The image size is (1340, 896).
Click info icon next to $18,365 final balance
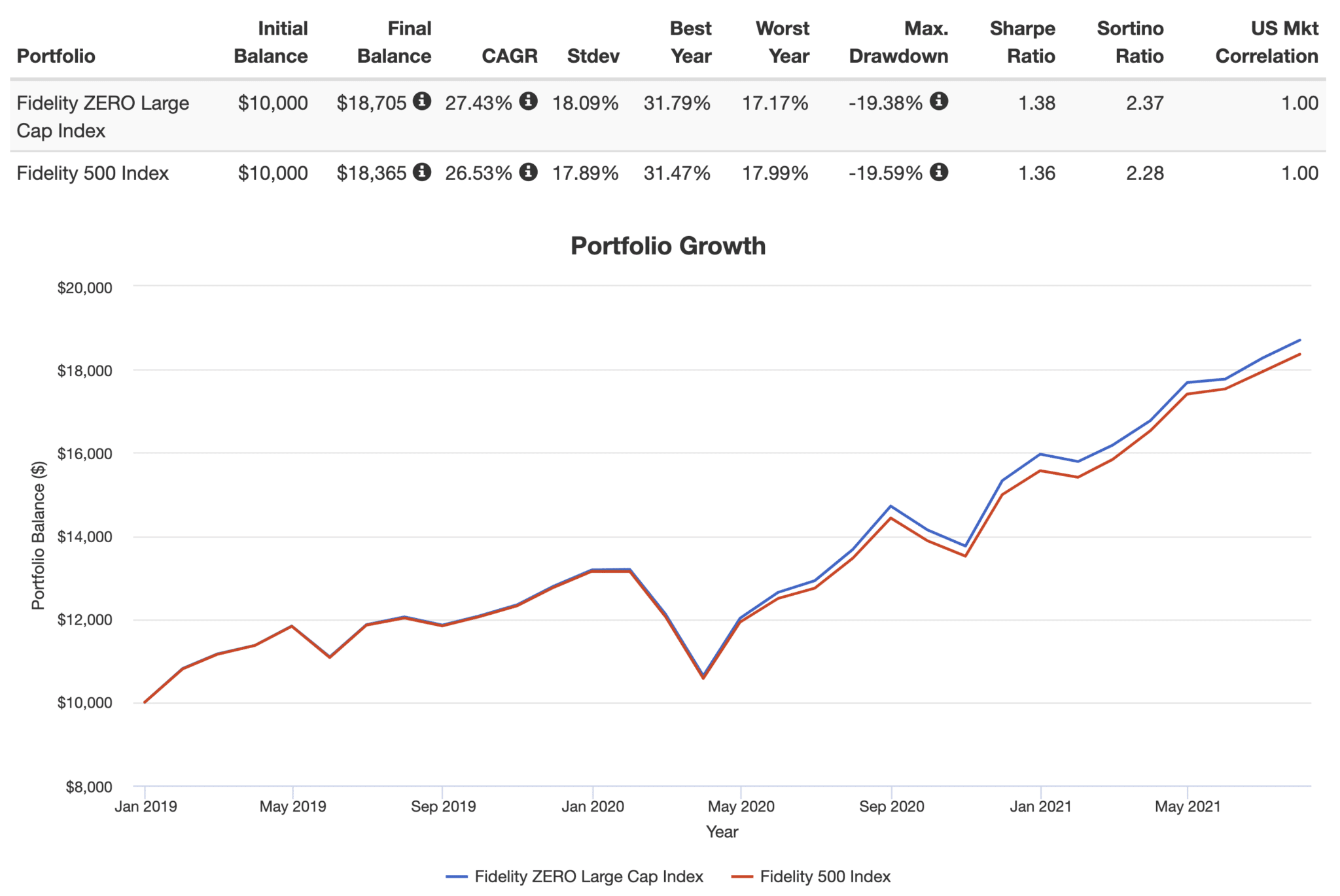[x=422, y=171]
